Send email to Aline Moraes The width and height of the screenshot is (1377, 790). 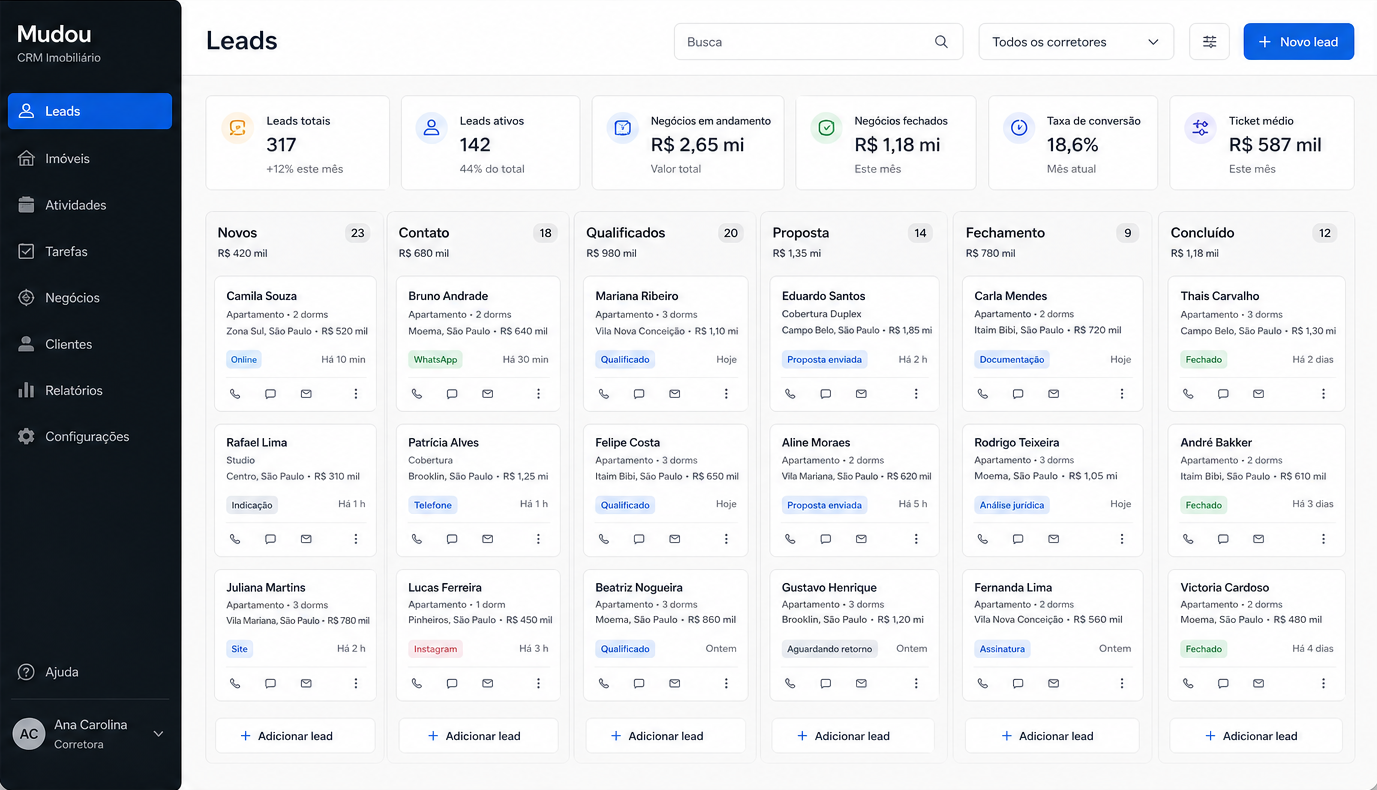(861, 539)
